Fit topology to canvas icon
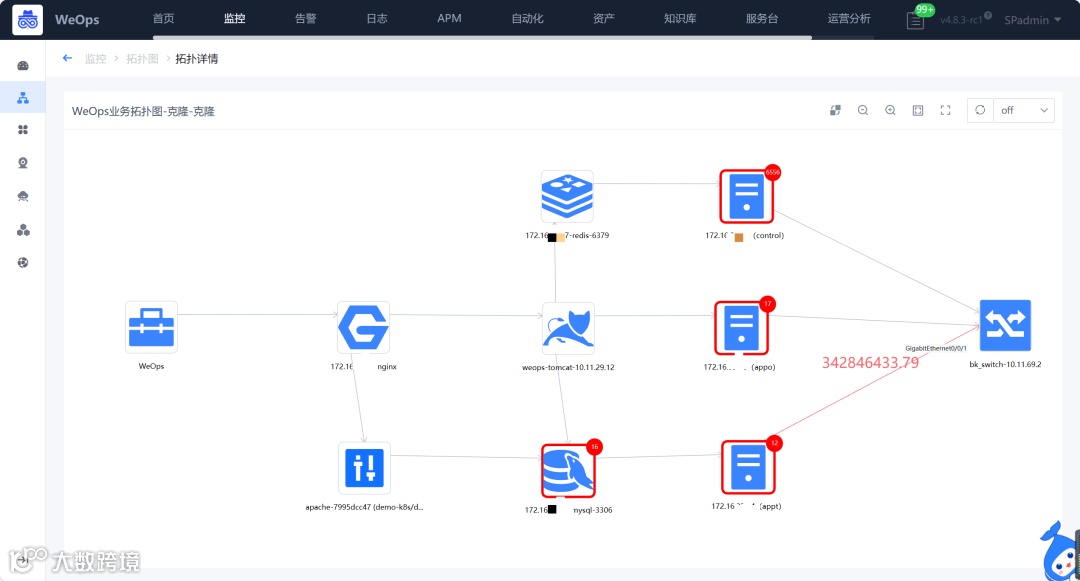 click(x=918, y=110)
